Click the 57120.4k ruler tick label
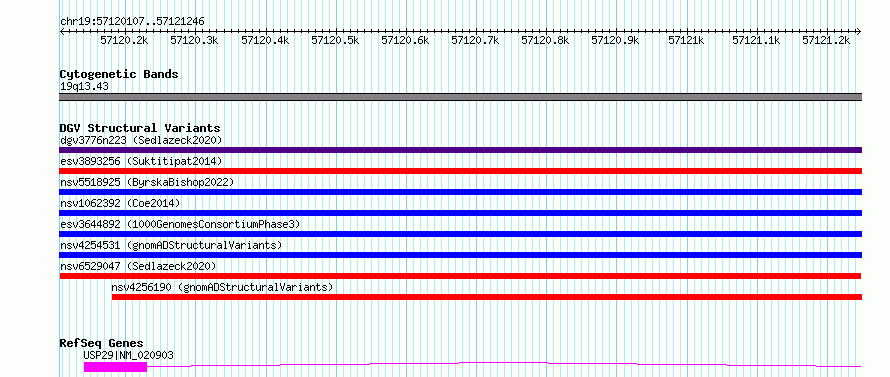890x377 pixels. (x=265, y=40)
